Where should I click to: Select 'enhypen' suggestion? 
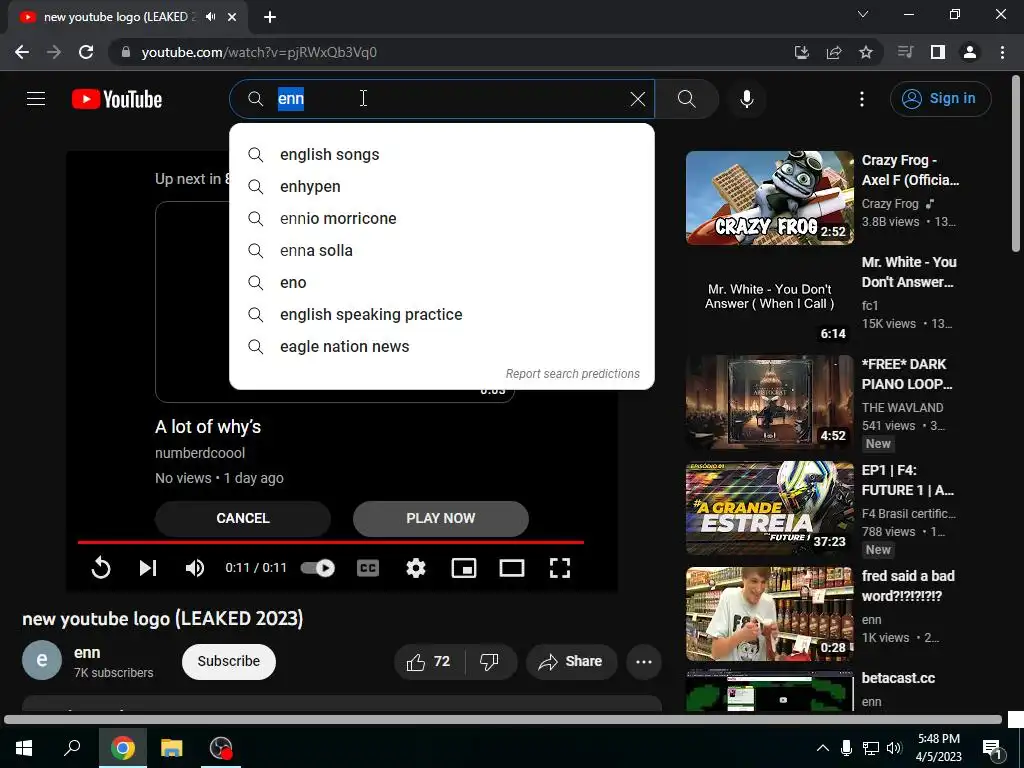pos(441,187)
